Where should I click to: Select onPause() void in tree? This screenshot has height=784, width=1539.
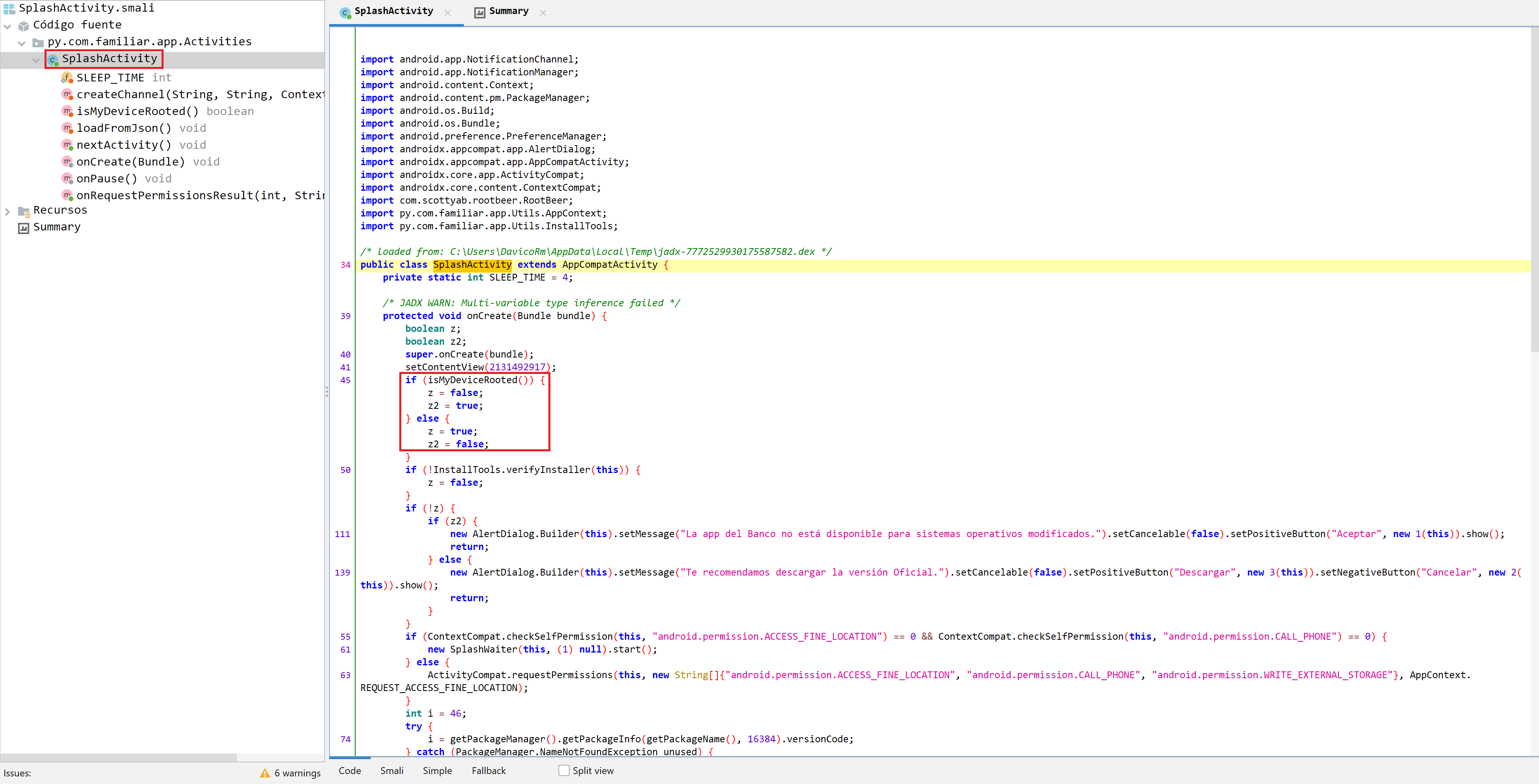pyautogui.click(x=123, y=179)
